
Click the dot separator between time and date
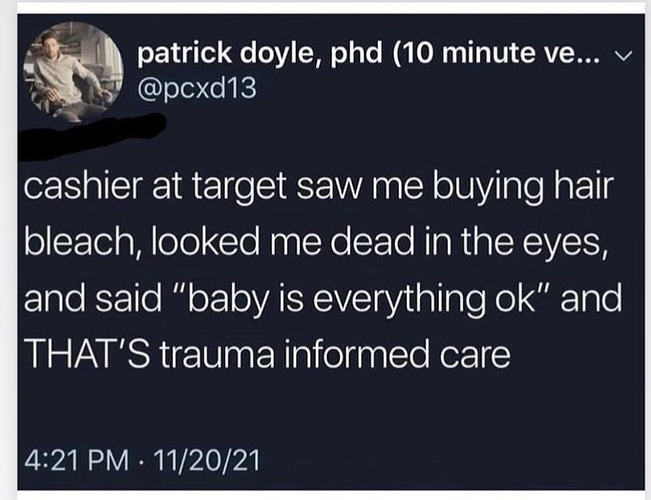(141, 462)
